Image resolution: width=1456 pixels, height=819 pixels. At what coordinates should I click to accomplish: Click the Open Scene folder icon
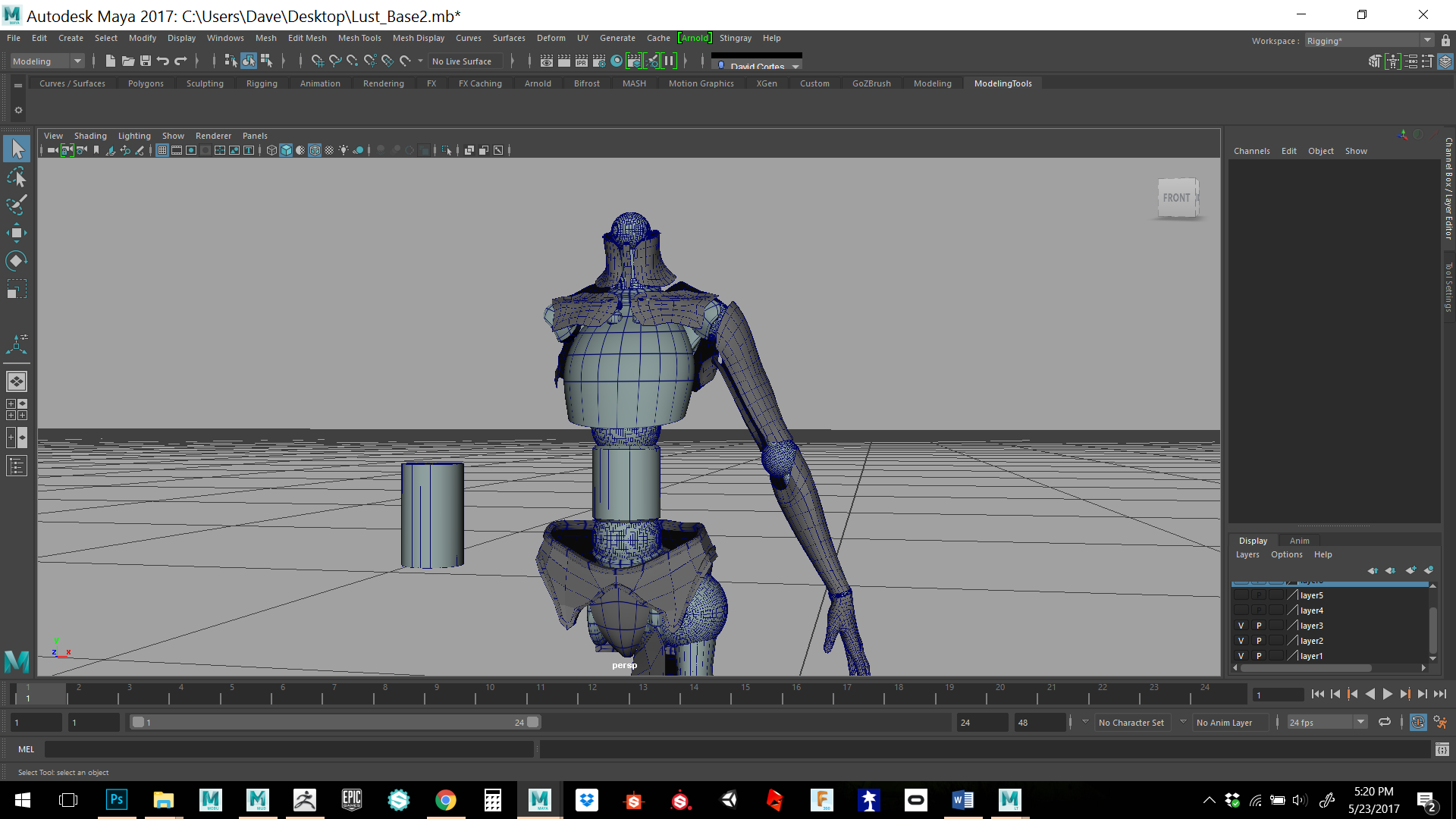click(x=128, y=61)
